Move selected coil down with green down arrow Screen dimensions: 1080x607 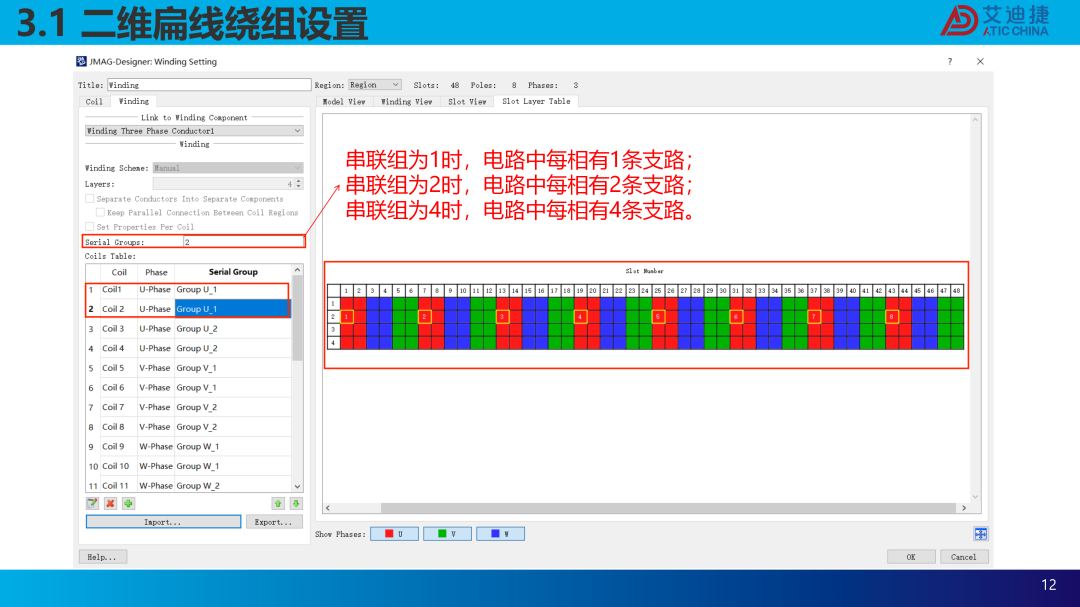(x=296, y=504)
